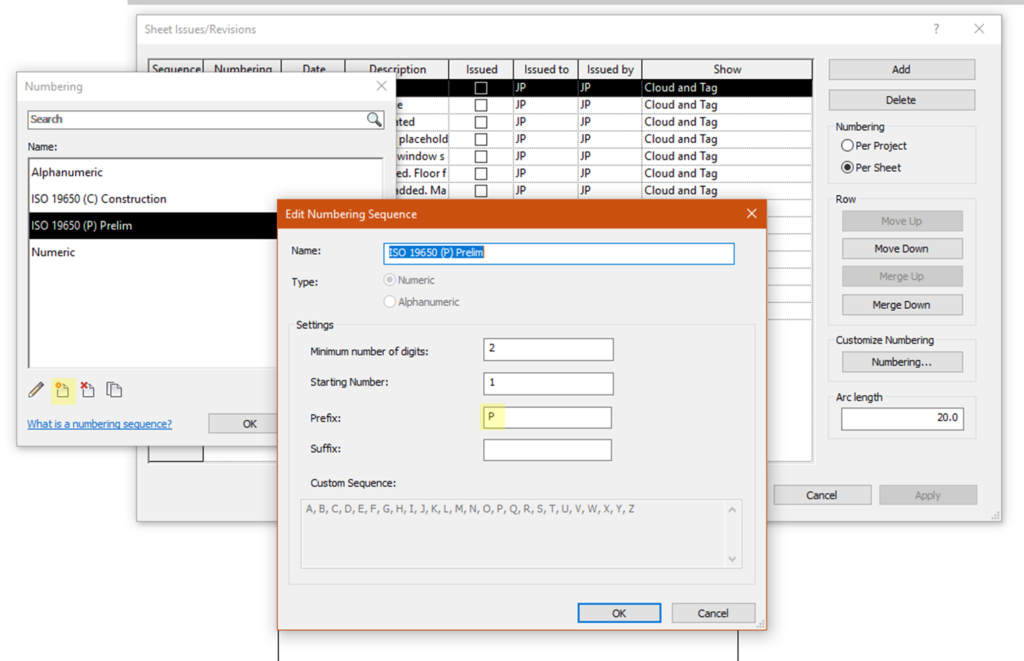Screen dimensions: 1024x661
Task: Tick the Issued checkbox in the 'placehold' row
Action: click(481, 139)
